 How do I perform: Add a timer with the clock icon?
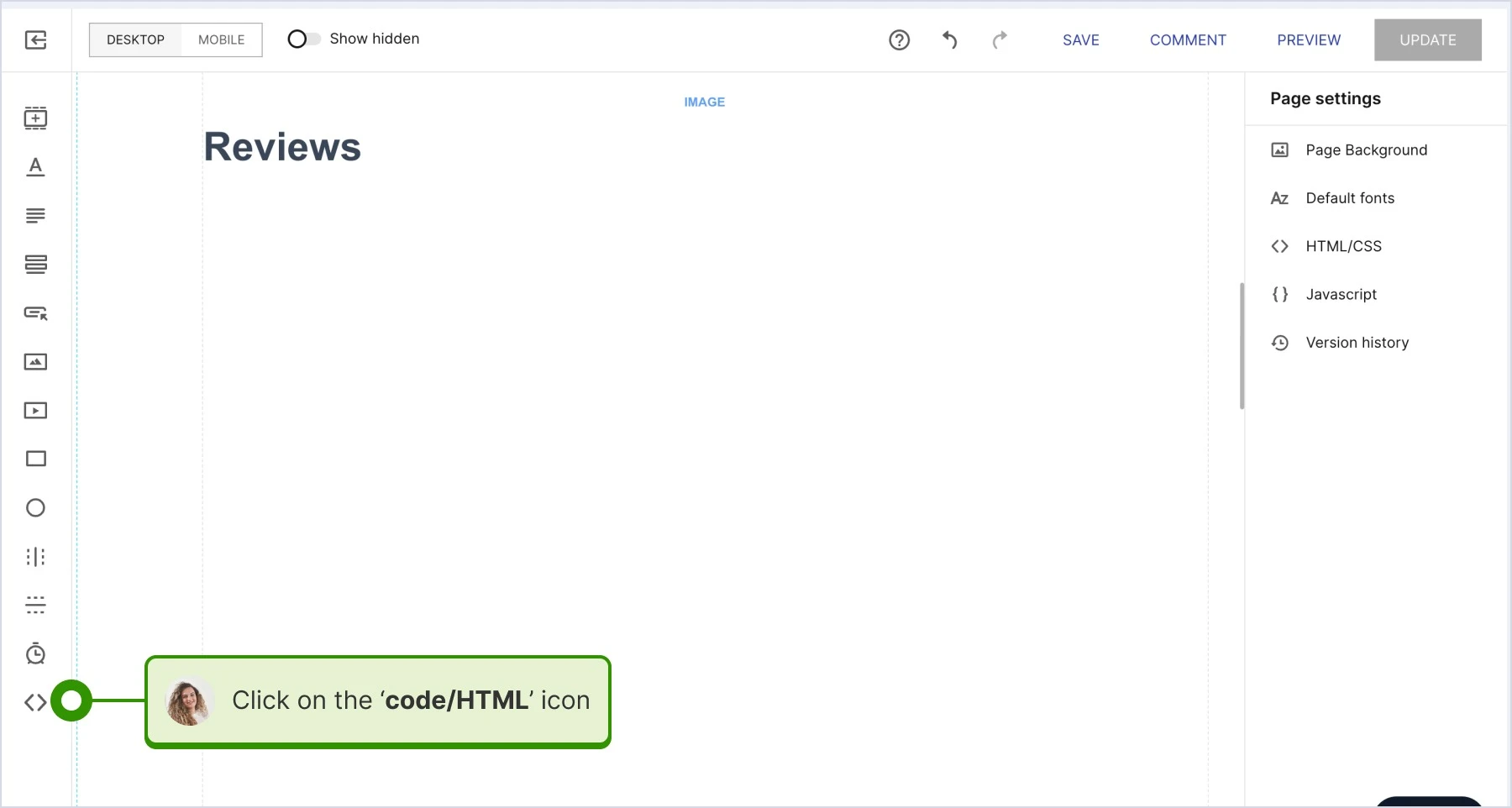(35, 653)
